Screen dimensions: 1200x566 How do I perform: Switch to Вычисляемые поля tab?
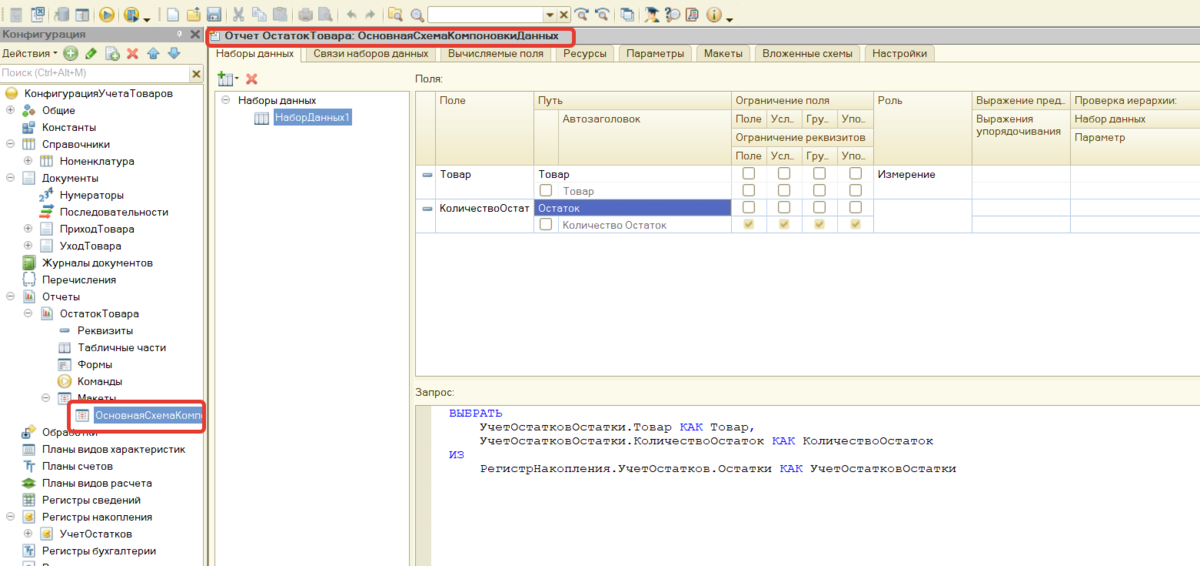pos(495,53)
